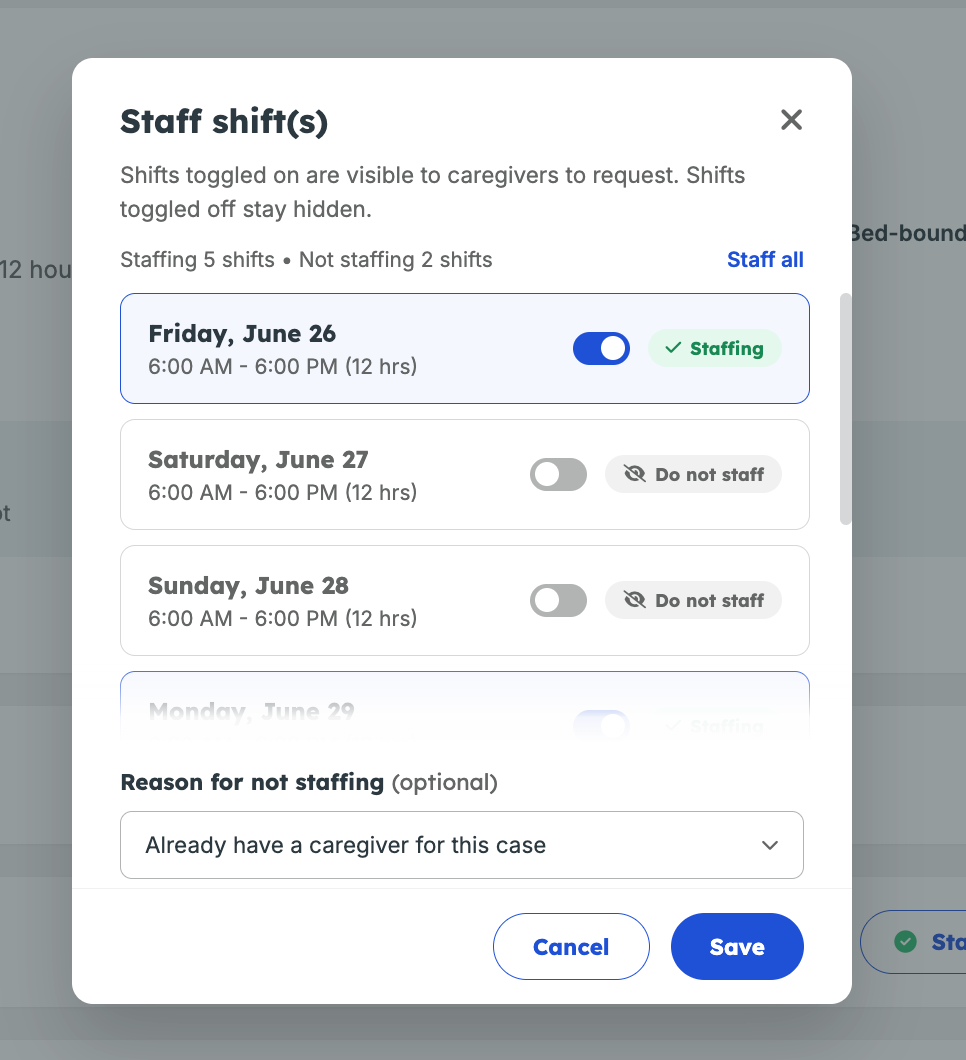
Task: Click the Do not staff badge for Sunday
Action: pyautogui.click(x=693, y=600)
